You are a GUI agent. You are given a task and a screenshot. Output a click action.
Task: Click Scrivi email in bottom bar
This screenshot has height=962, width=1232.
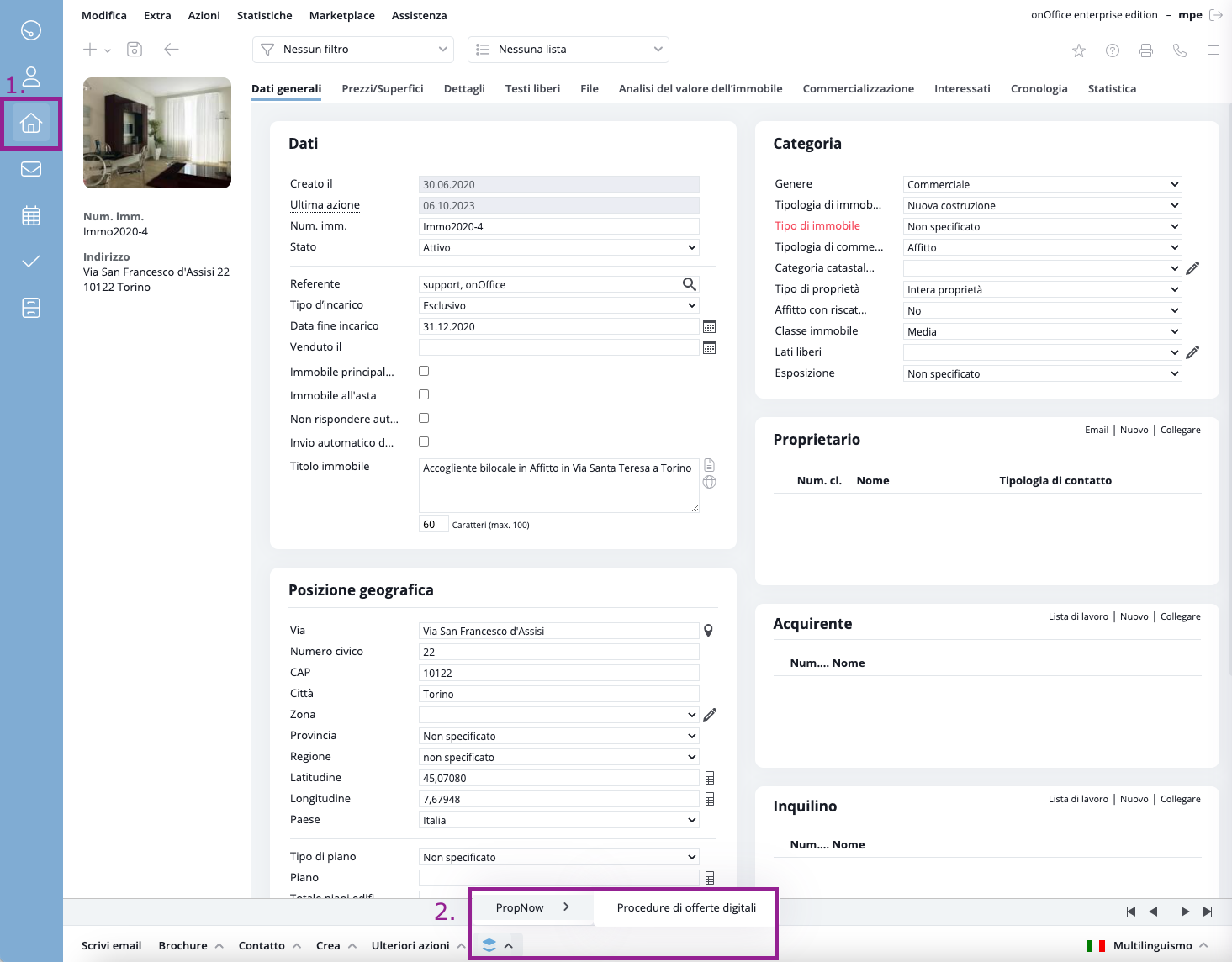point(111,945)
